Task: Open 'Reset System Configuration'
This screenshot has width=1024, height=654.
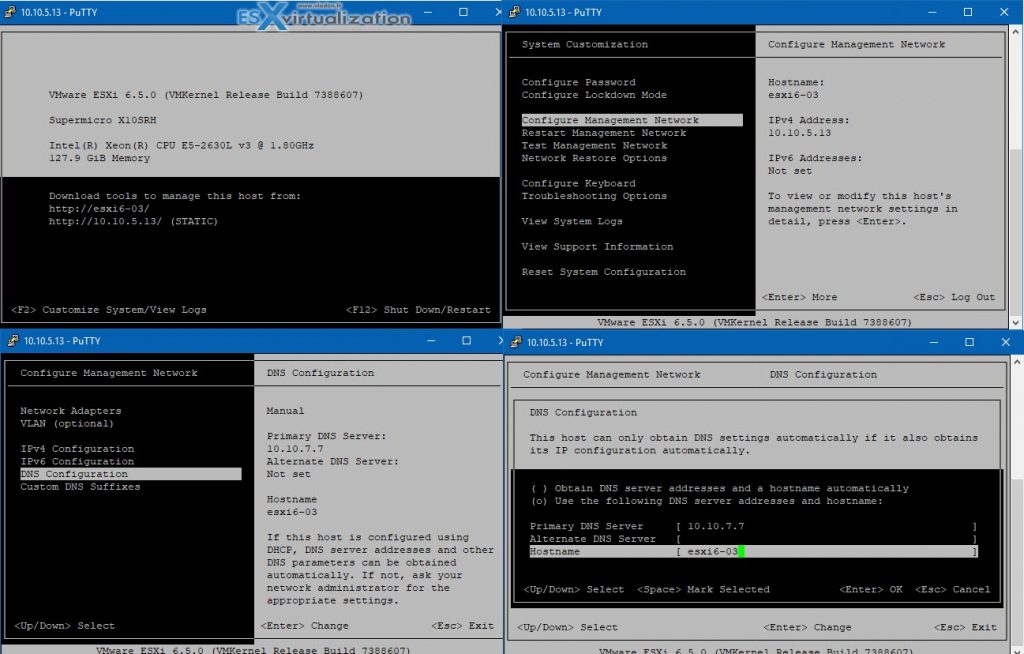Action: 604,271
